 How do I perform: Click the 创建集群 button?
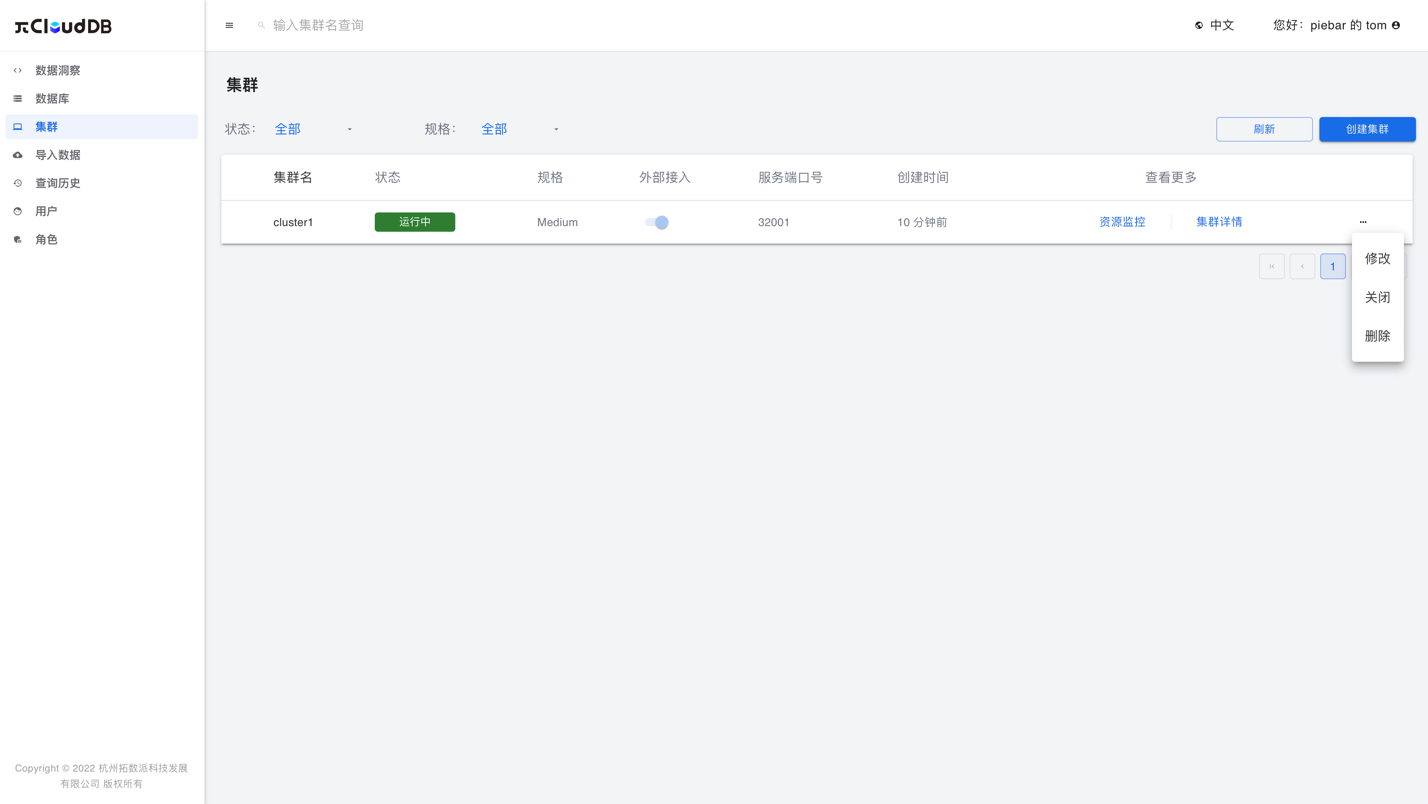coord(1367,129)
